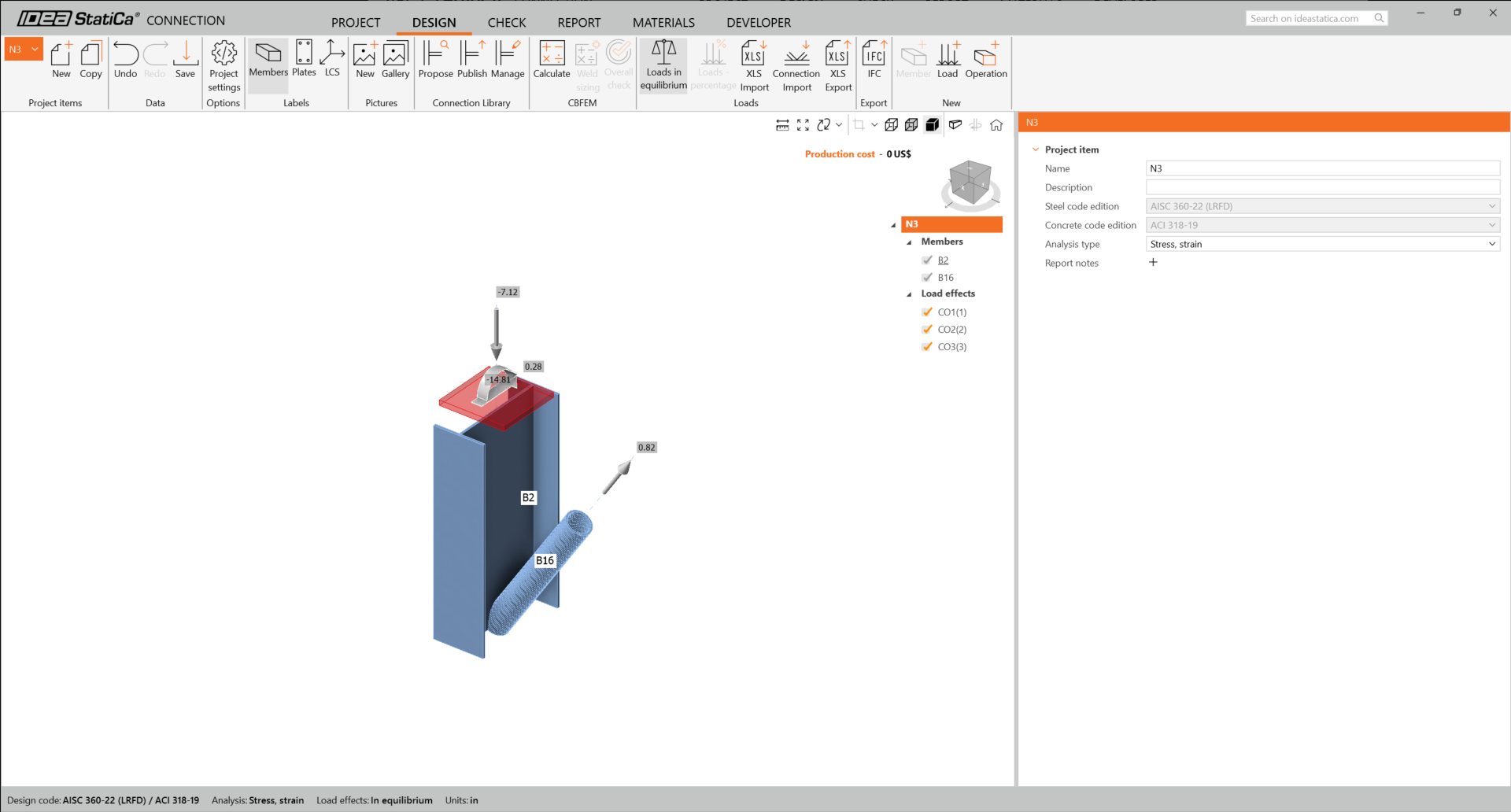Open the picture Gallery
The image size is (1511, 812).
395,59
